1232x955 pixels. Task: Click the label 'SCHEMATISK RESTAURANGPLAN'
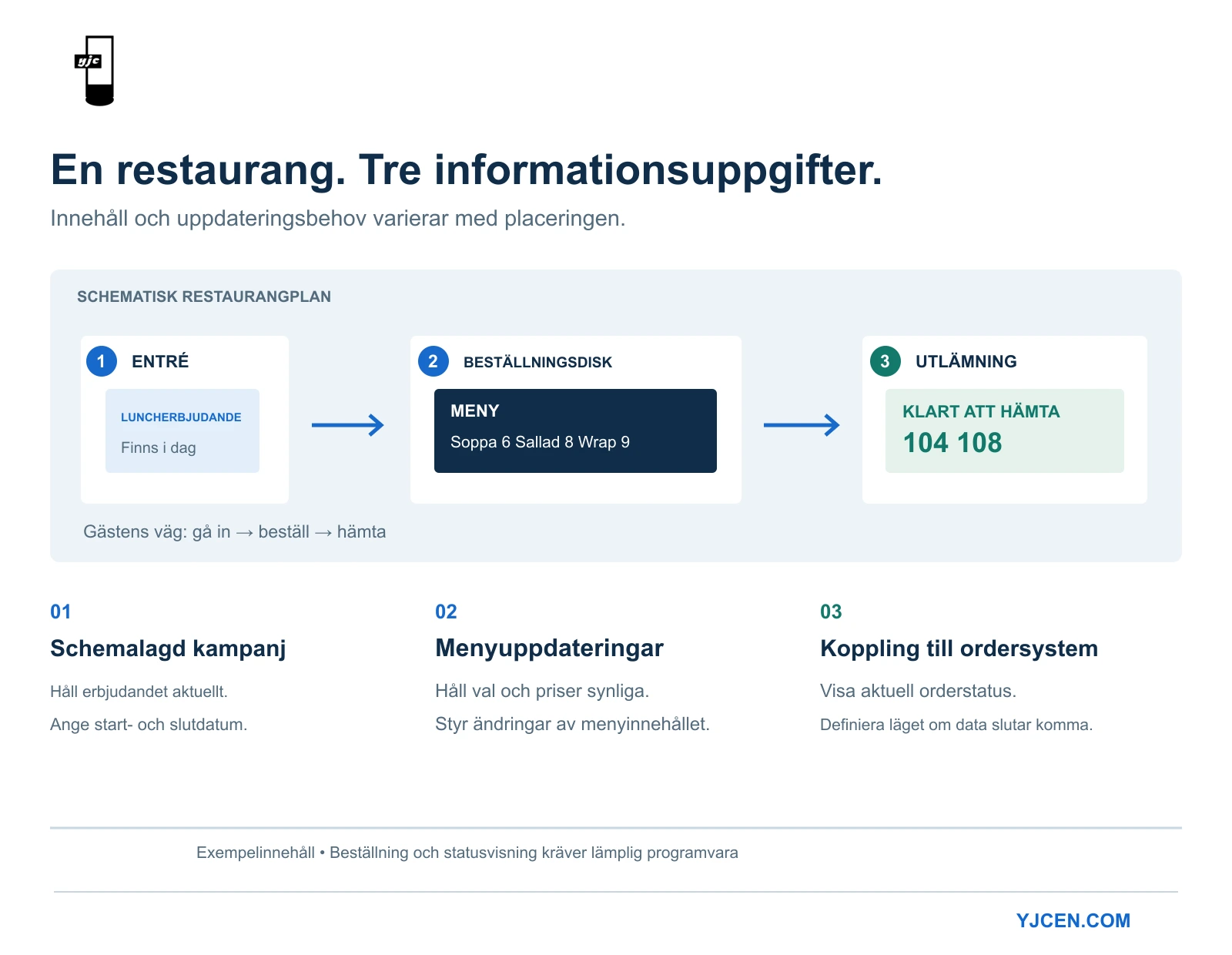point(204,297)
